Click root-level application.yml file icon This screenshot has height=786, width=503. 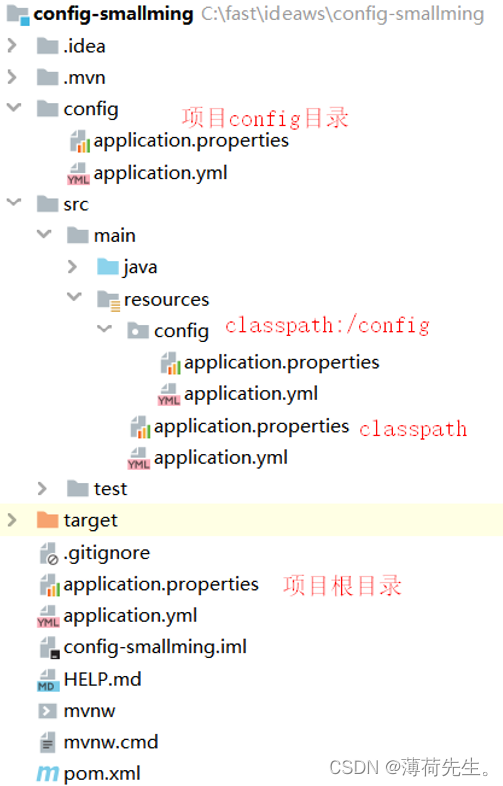[49, 617]
